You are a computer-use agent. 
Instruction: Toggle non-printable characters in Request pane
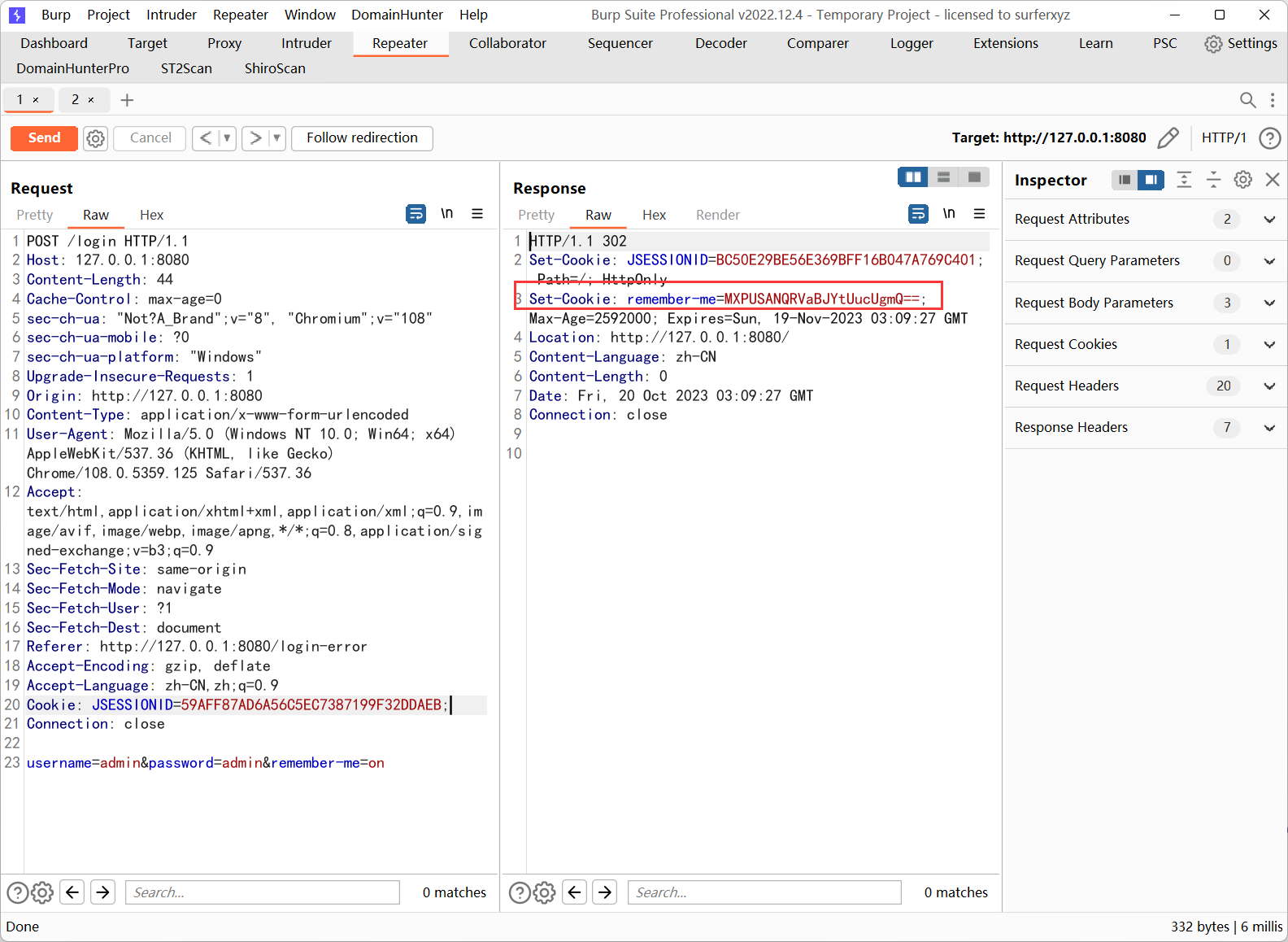coord(446,214)
